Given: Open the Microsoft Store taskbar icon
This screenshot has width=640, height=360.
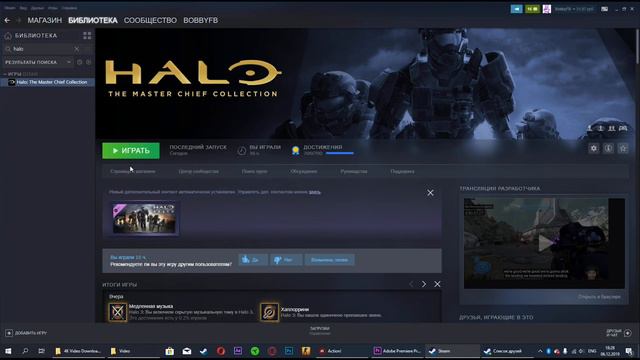Looking at the screenshot, I should click(x=169, y=351).
